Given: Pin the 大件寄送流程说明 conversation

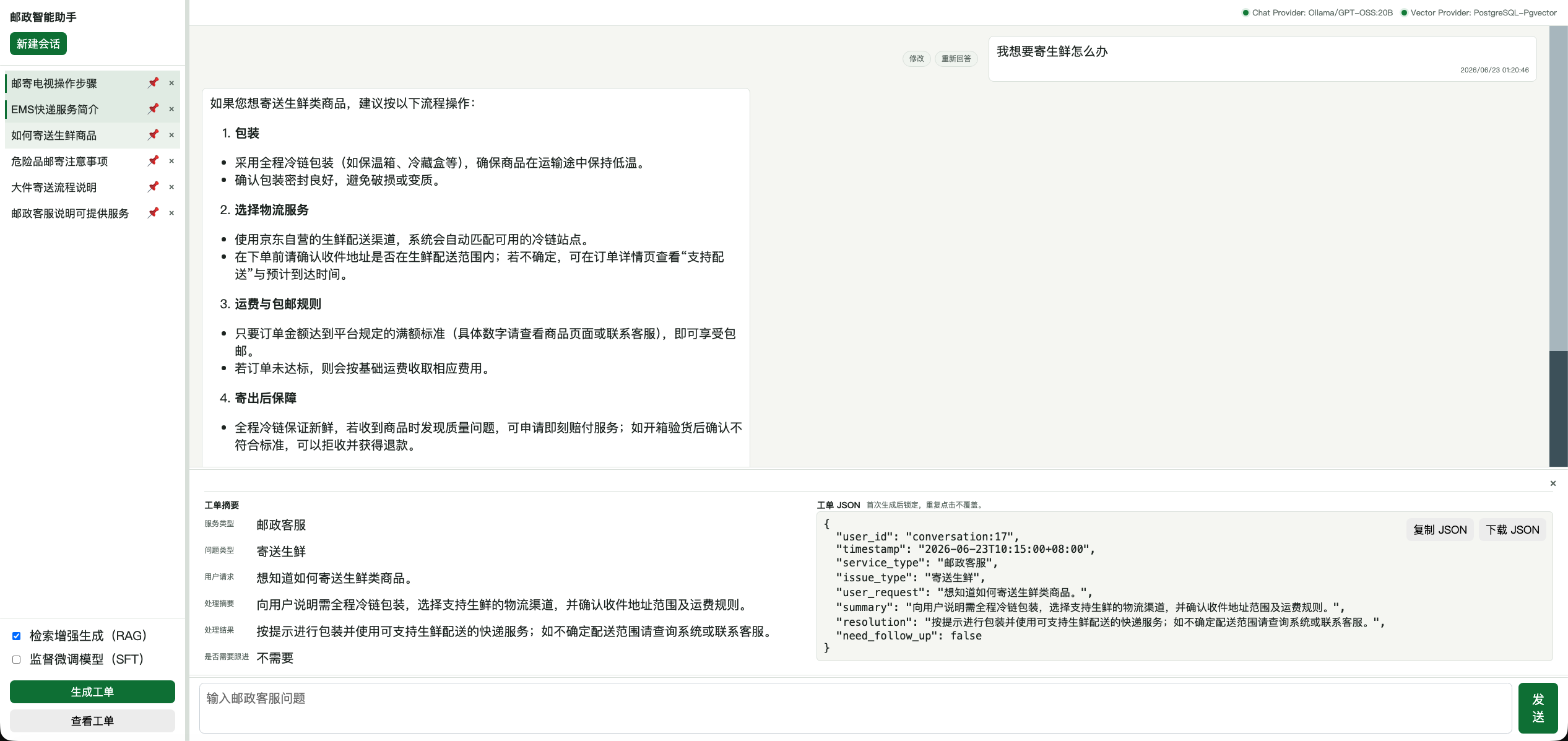Looking at the screenshot, I should (153, 187).
